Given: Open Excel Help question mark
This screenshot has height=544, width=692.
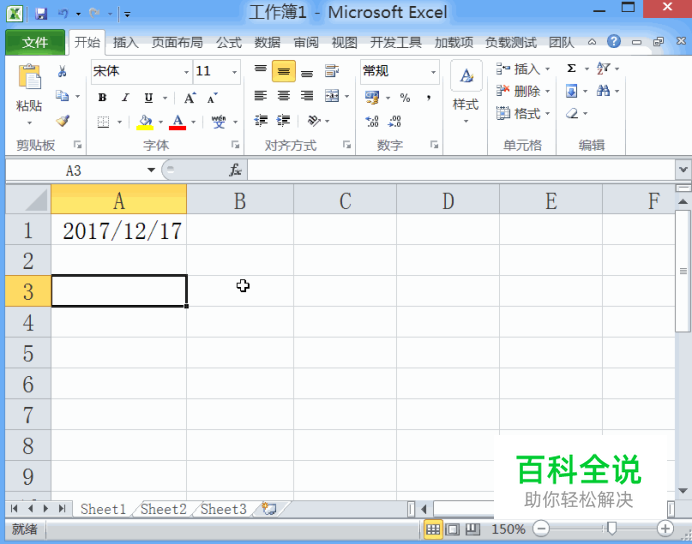Looking at the screenshot, I should pyautogui.click(x=614, y=41).
